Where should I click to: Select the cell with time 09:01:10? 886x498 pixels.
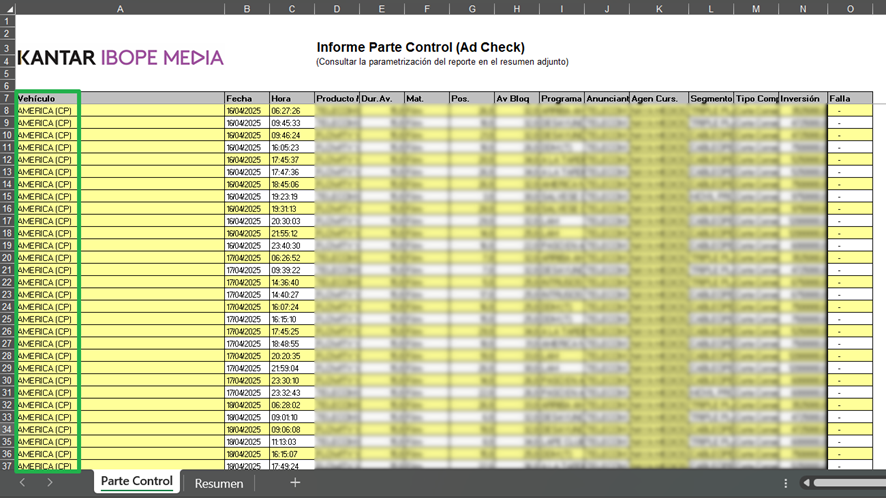292,417
